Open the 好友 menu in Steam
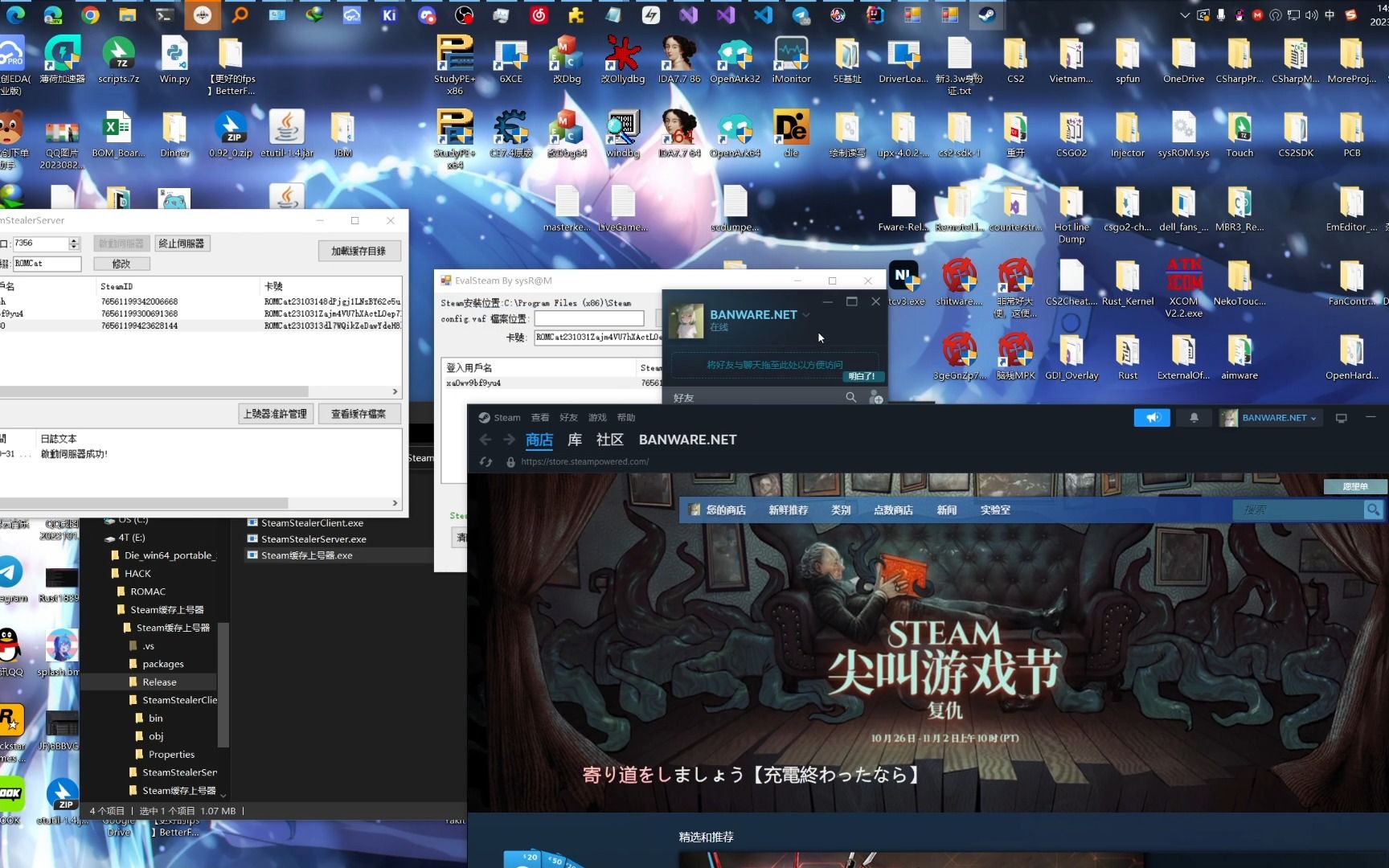 tap(569, 418)
